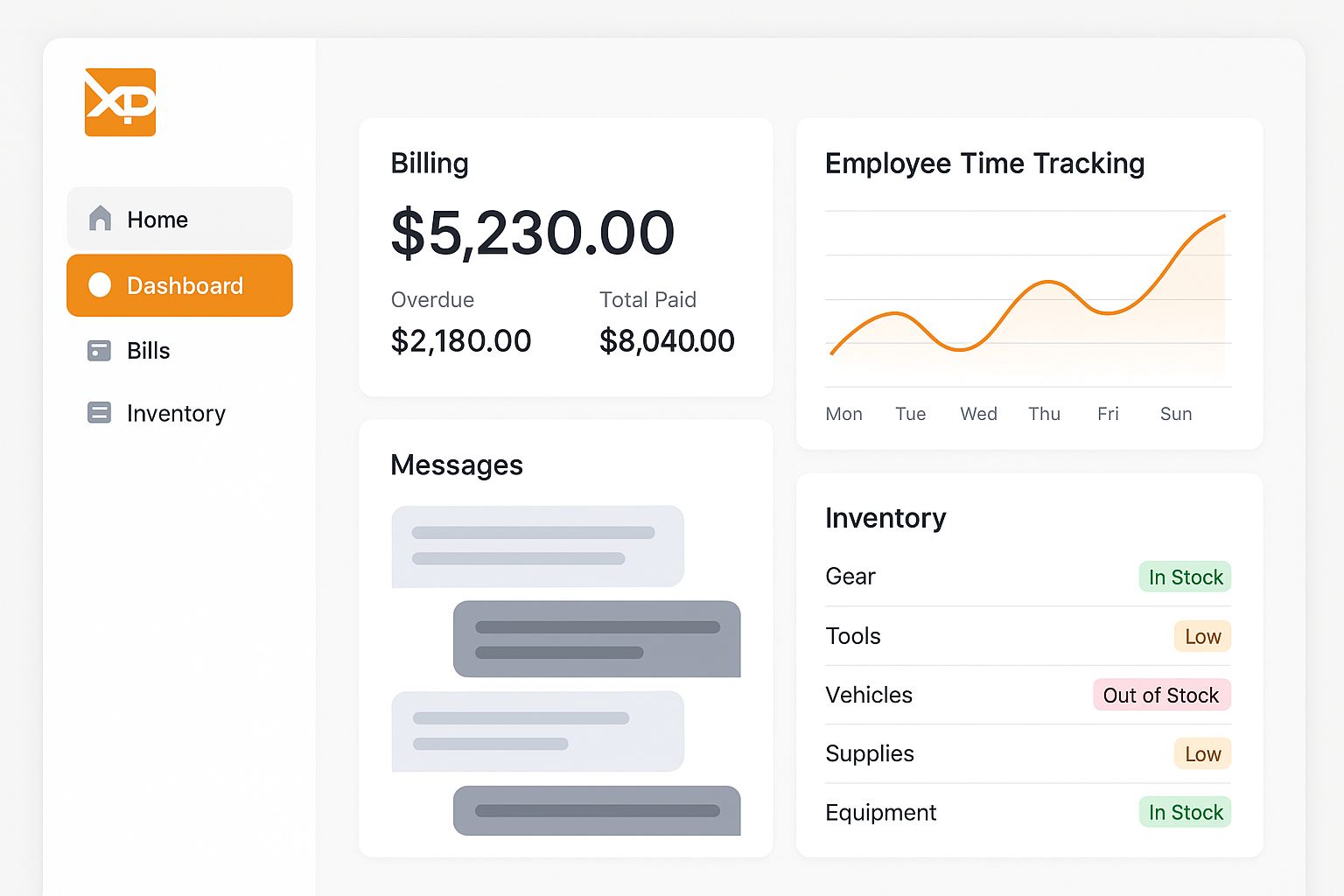Click the In Stock badge next to Gear
The height and width of the screenshot is (896, 1344).
(1185, 577)
